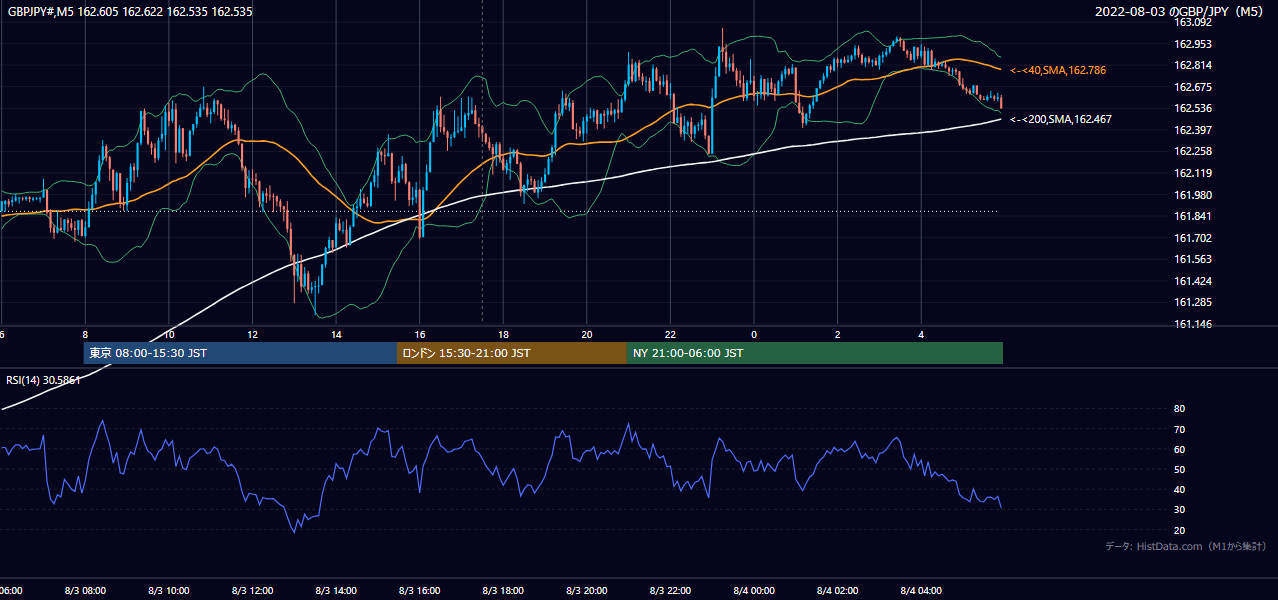Click the bottom time label 8/3 14:00
Screen dimensions: 1278x600
[336, 591]
